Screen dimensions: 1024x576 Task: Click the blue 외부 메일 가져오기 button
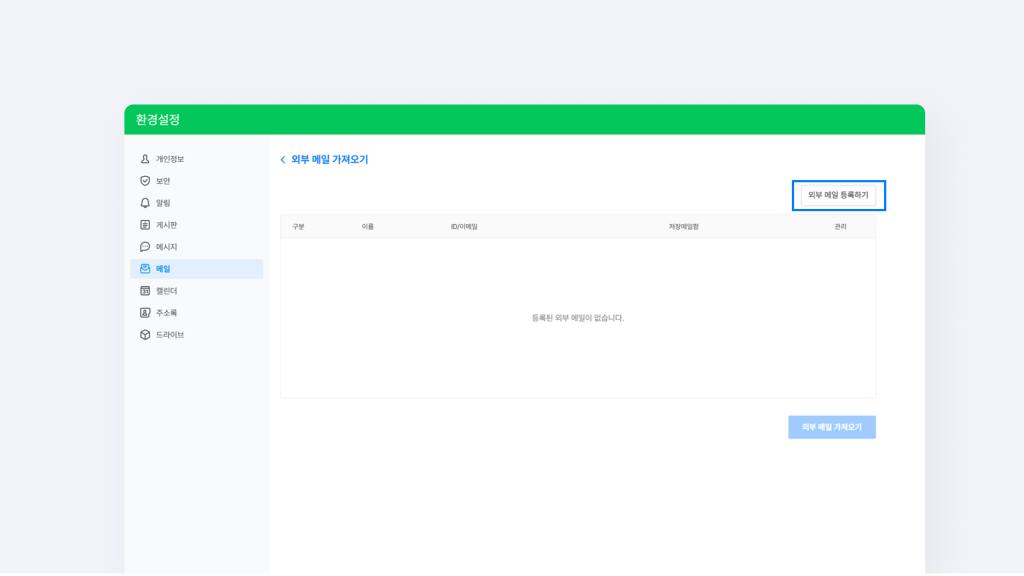pos(831,427)
